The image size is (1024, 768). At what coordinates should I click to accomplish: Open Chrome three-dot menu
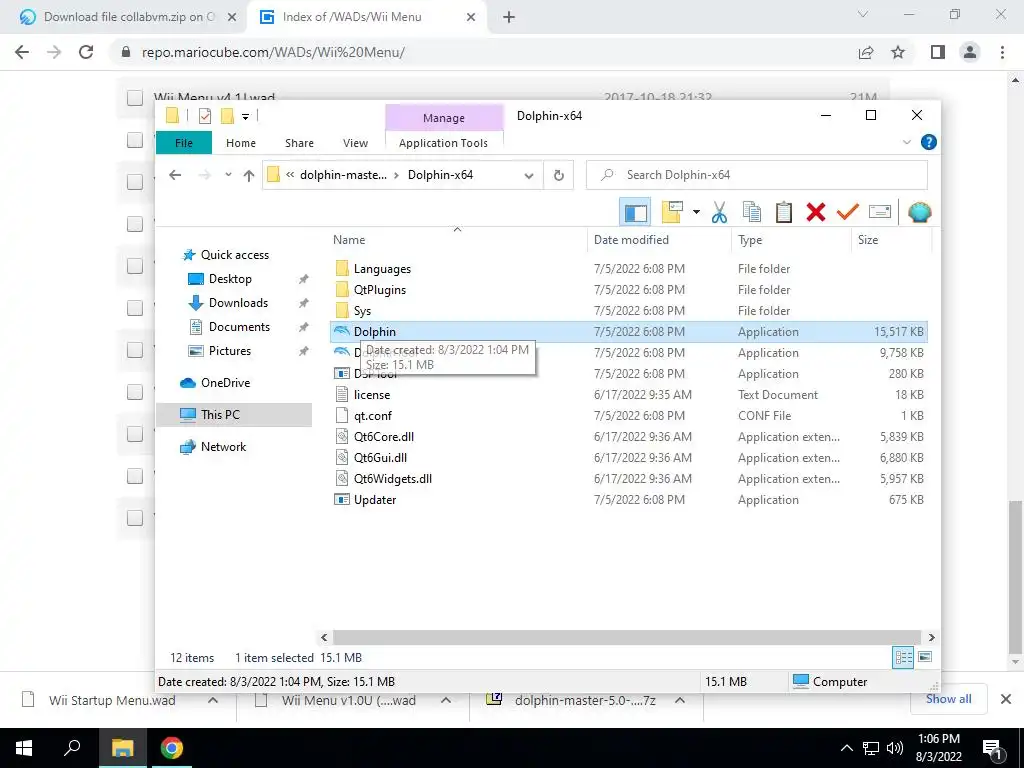pos(1002,52)
